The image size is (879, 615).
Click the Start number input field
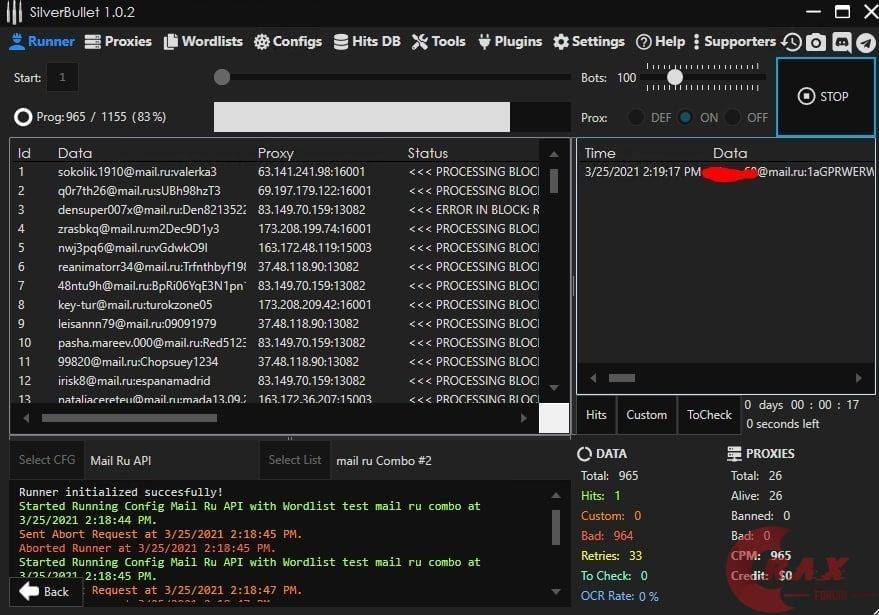pyautogui.click(x=63, y=77)
